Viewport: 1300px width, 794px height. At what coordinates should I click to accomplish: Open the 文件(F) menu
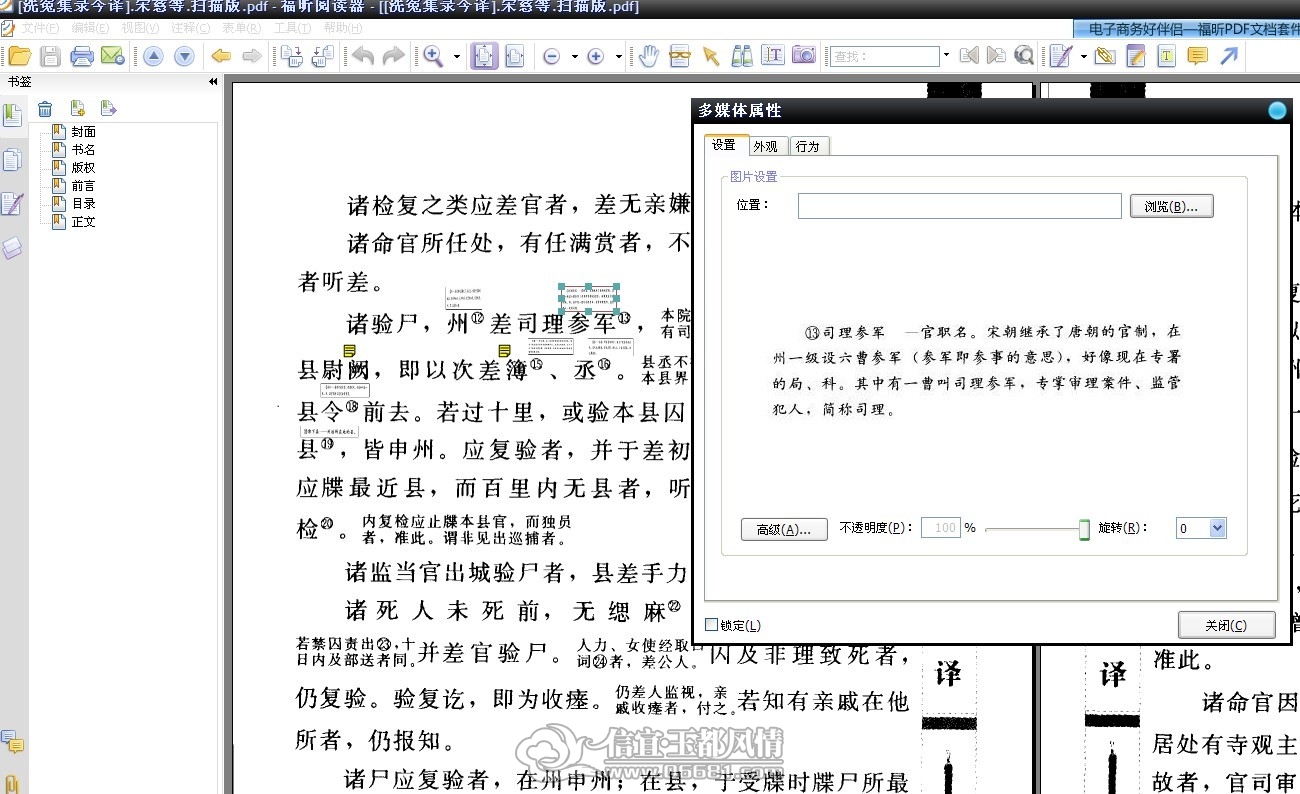click(x=40, y=28)
